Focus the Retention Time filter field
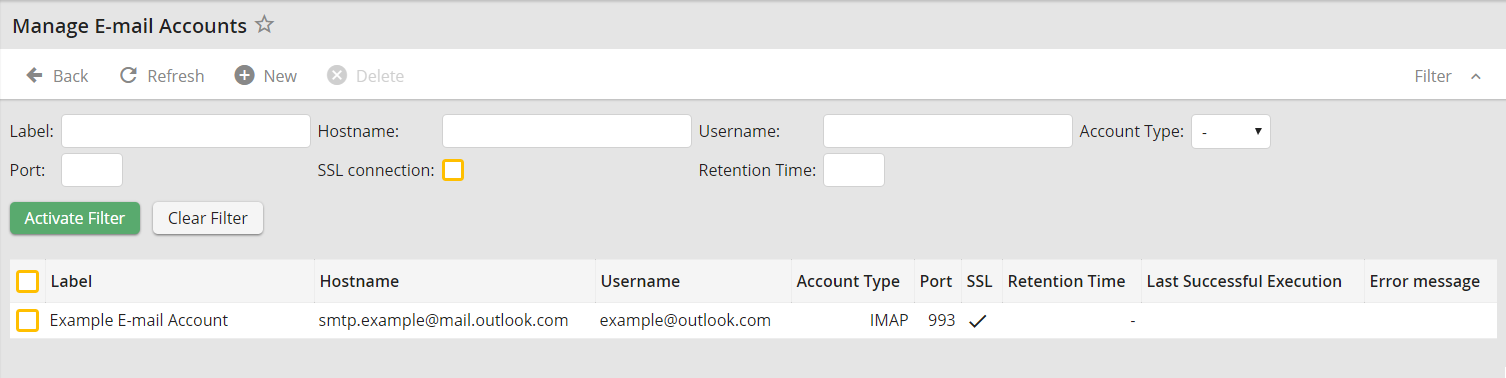The width and height of the screenshot is (1506, 378). pos(854,170)
